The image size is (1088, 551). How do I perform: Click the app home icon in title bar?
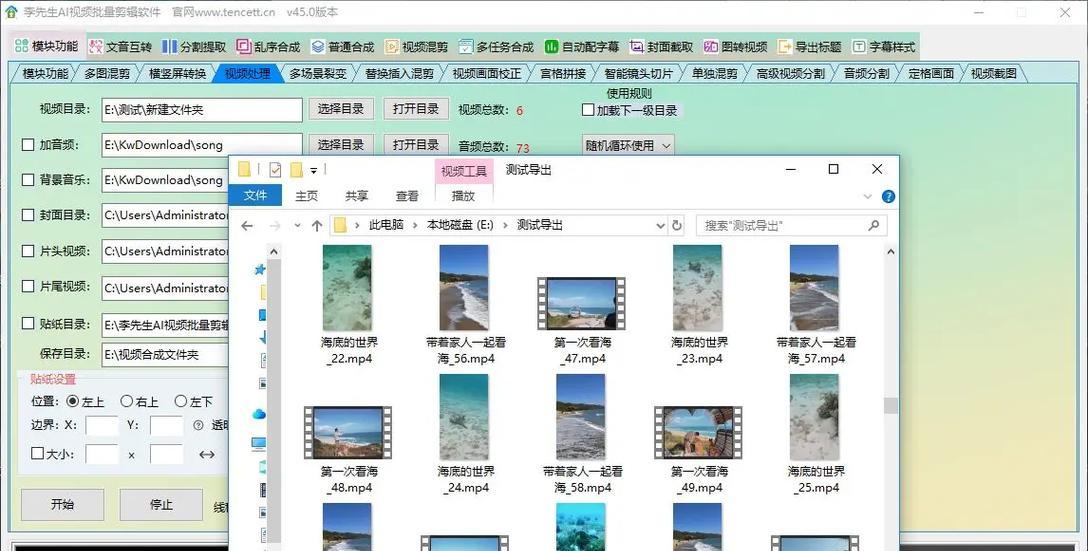[11, 12]
